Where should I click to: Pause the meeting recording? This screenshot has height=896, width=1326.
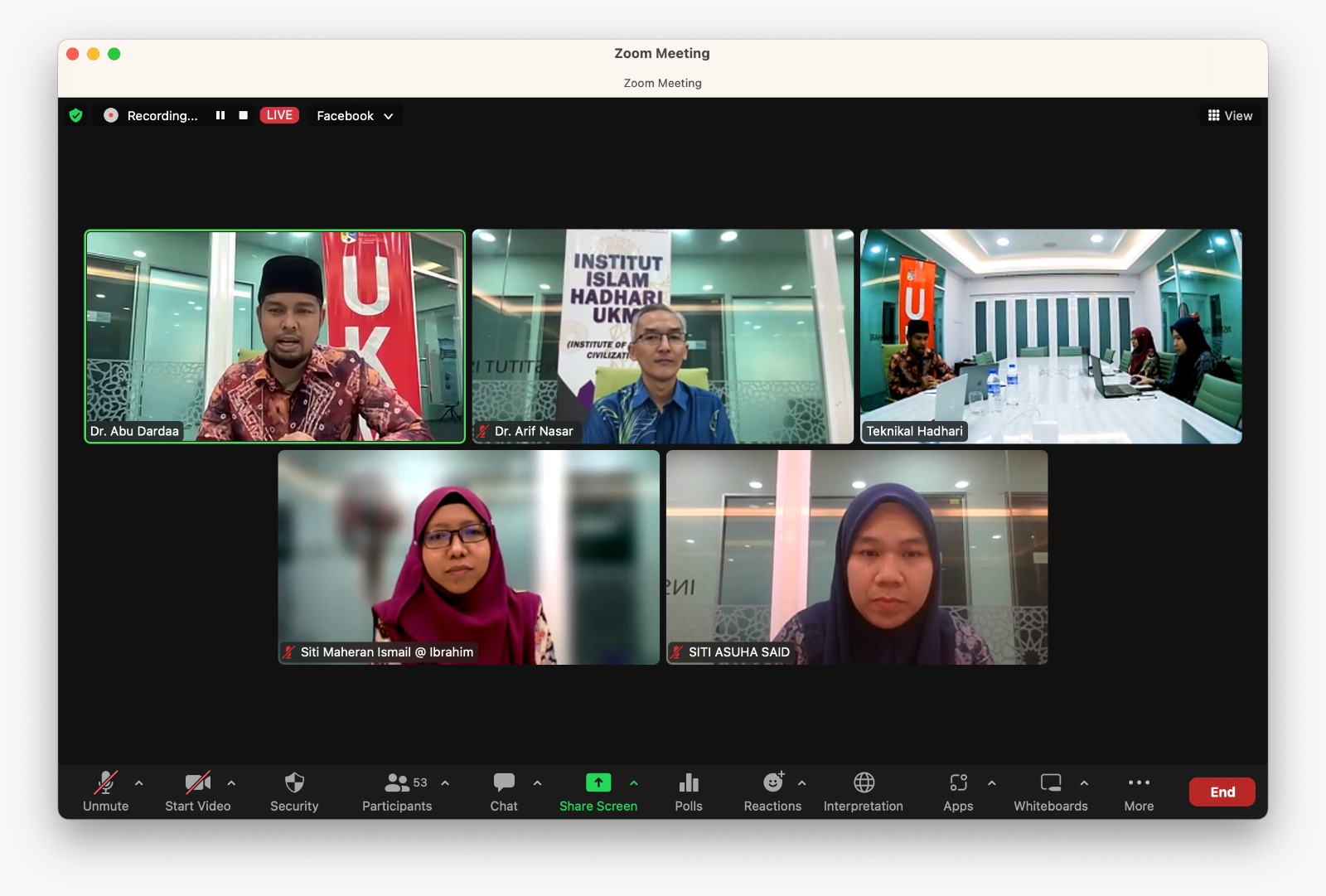[220, 116]
